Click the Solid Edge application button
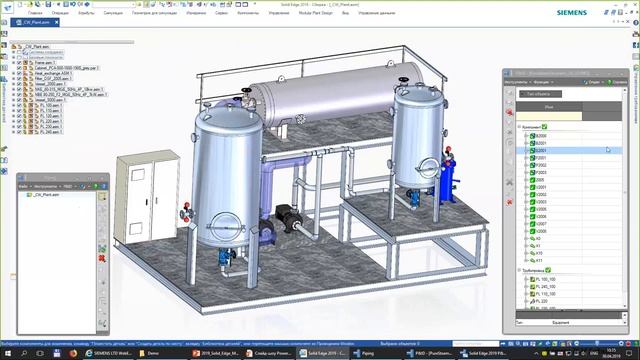This screenshot has width=640, height=360. pyautogui.click(x=7, y=7)
